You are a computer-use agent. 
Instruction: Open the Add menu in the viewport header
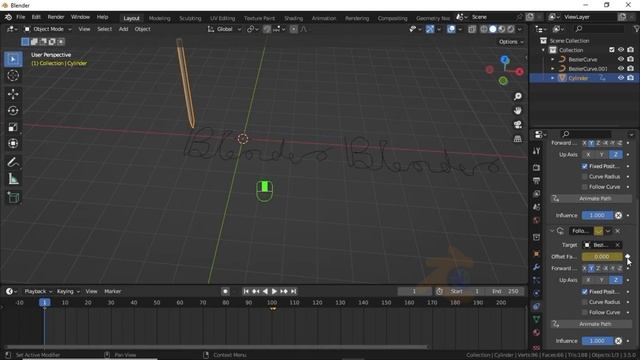(x=123, y=29)
